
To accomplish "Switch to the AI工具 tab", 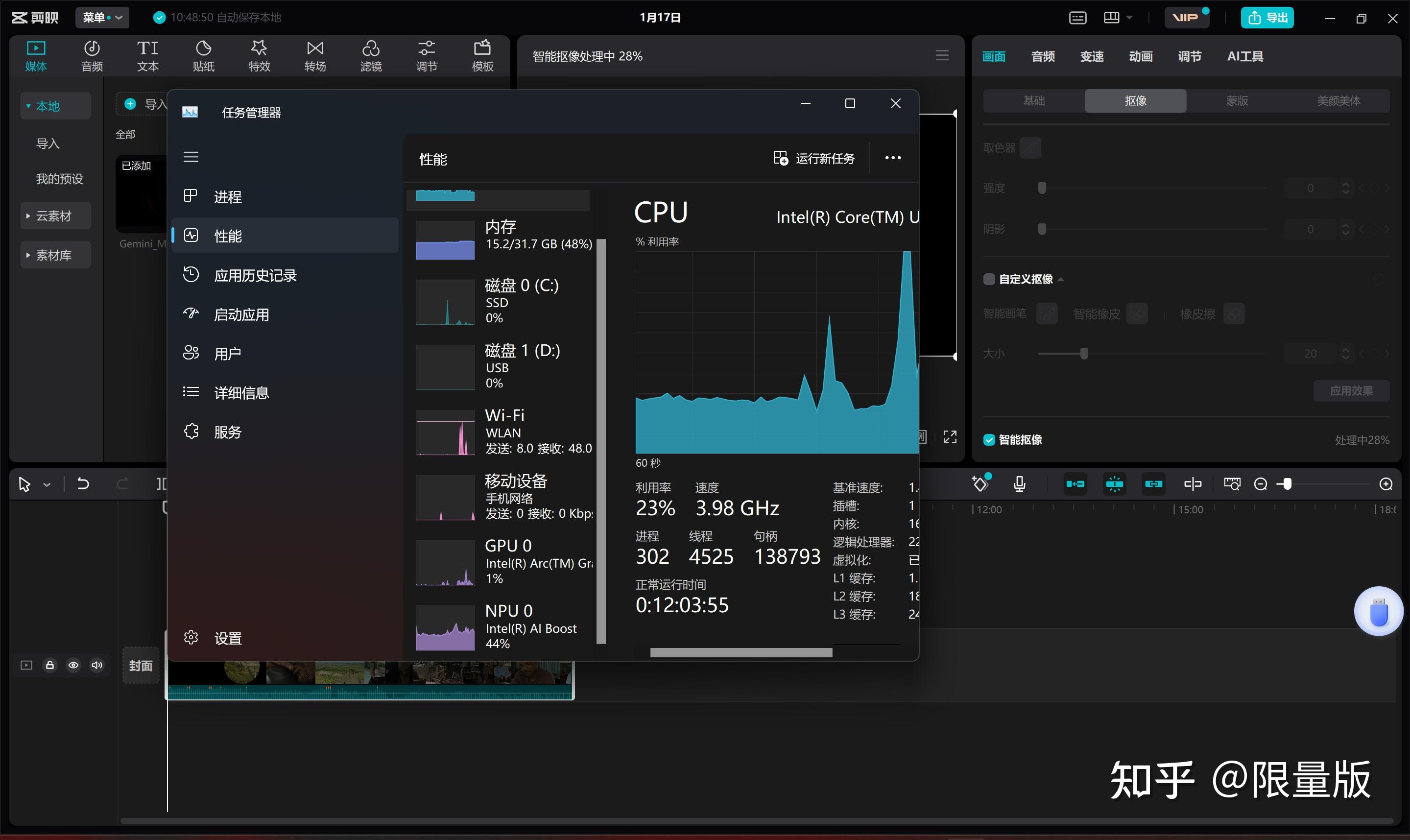I will tap(1245, 56).
